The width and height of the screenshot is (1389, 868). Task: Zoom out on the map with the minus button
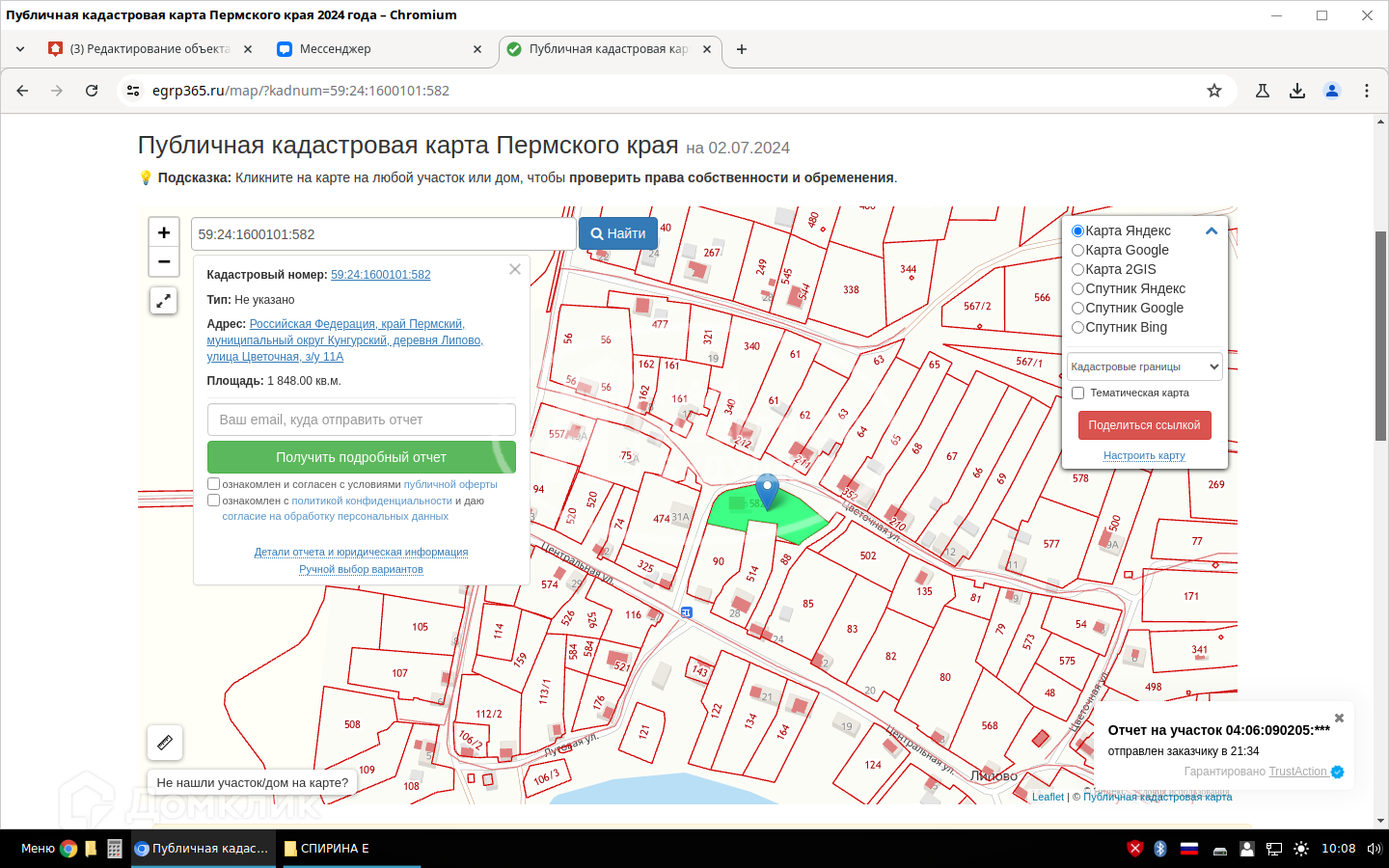(164, 261)
